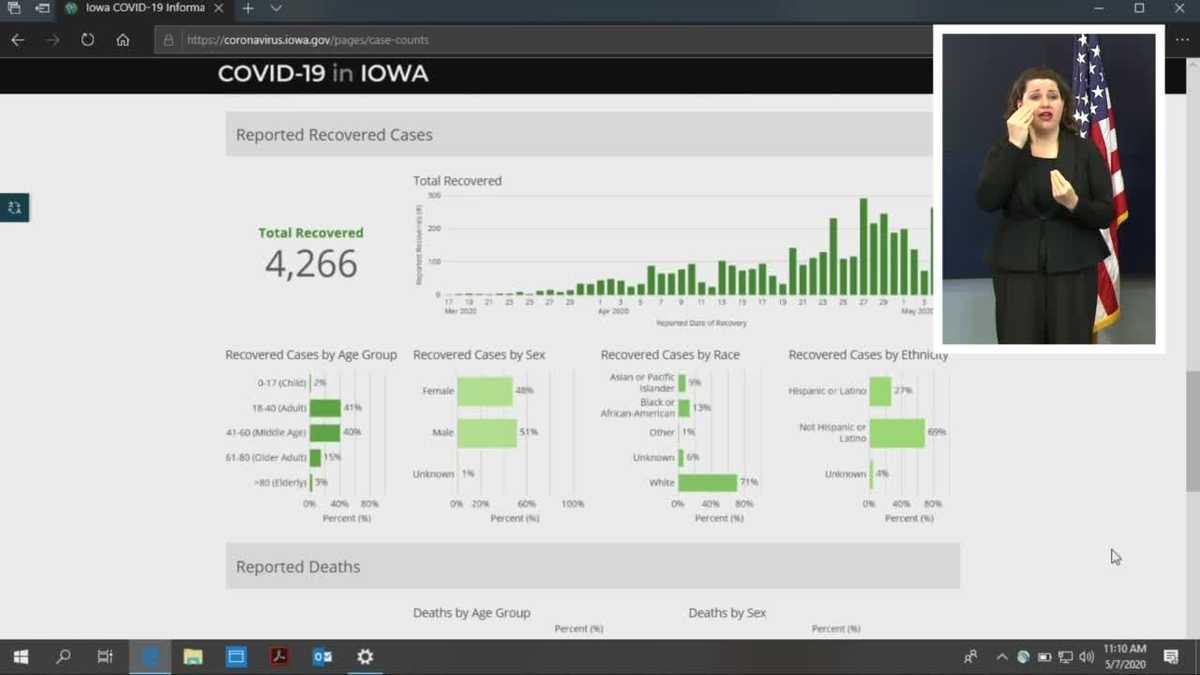Image resolution: width=1200 pixels, height=675 pixels.
Task: Open Windows Search from the taskbar
Action: [x=62, y=657]
